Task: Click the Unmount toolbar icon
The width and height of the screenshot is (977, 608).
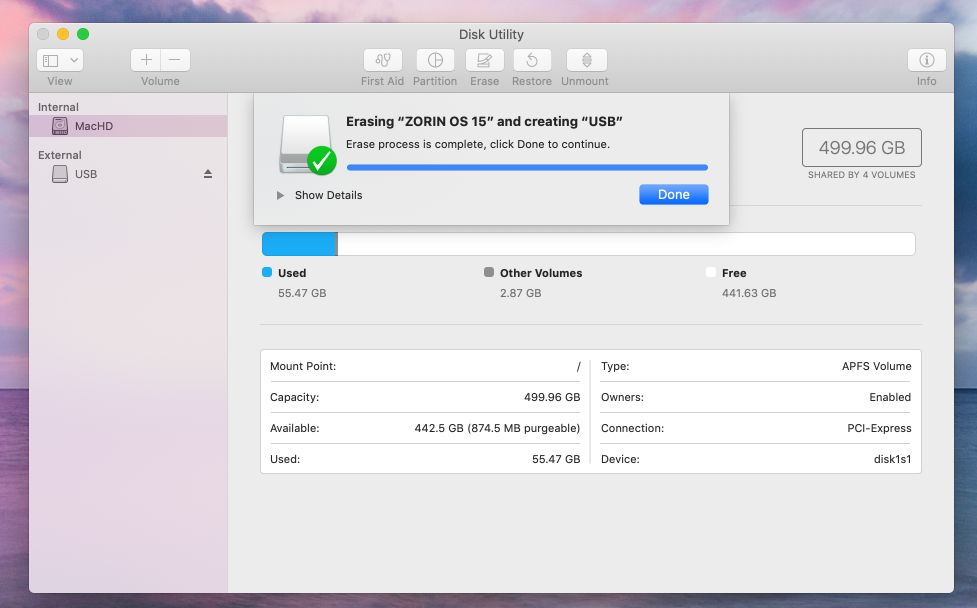Action: tap(585, 60)
